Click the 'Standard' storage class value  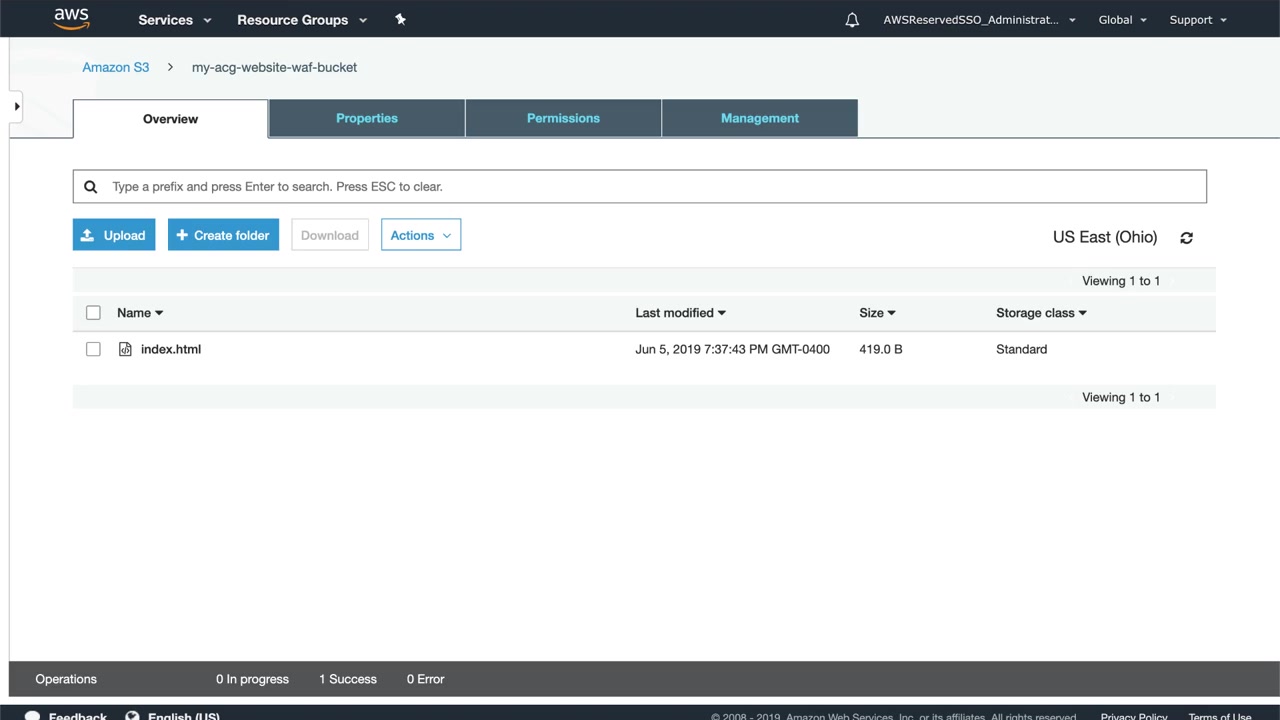[1022, 349]
